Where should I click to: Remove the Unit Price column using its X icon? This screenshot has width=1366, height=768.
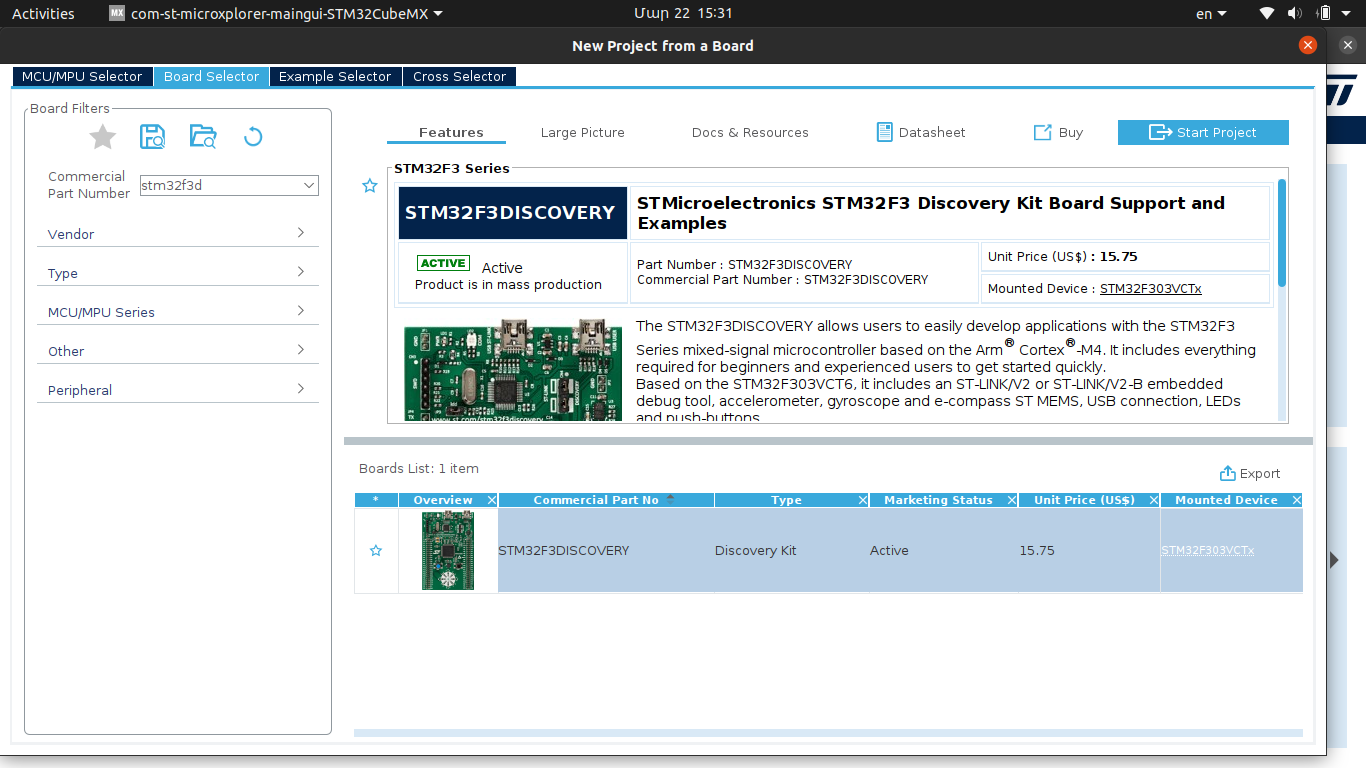pos(1154,500)
